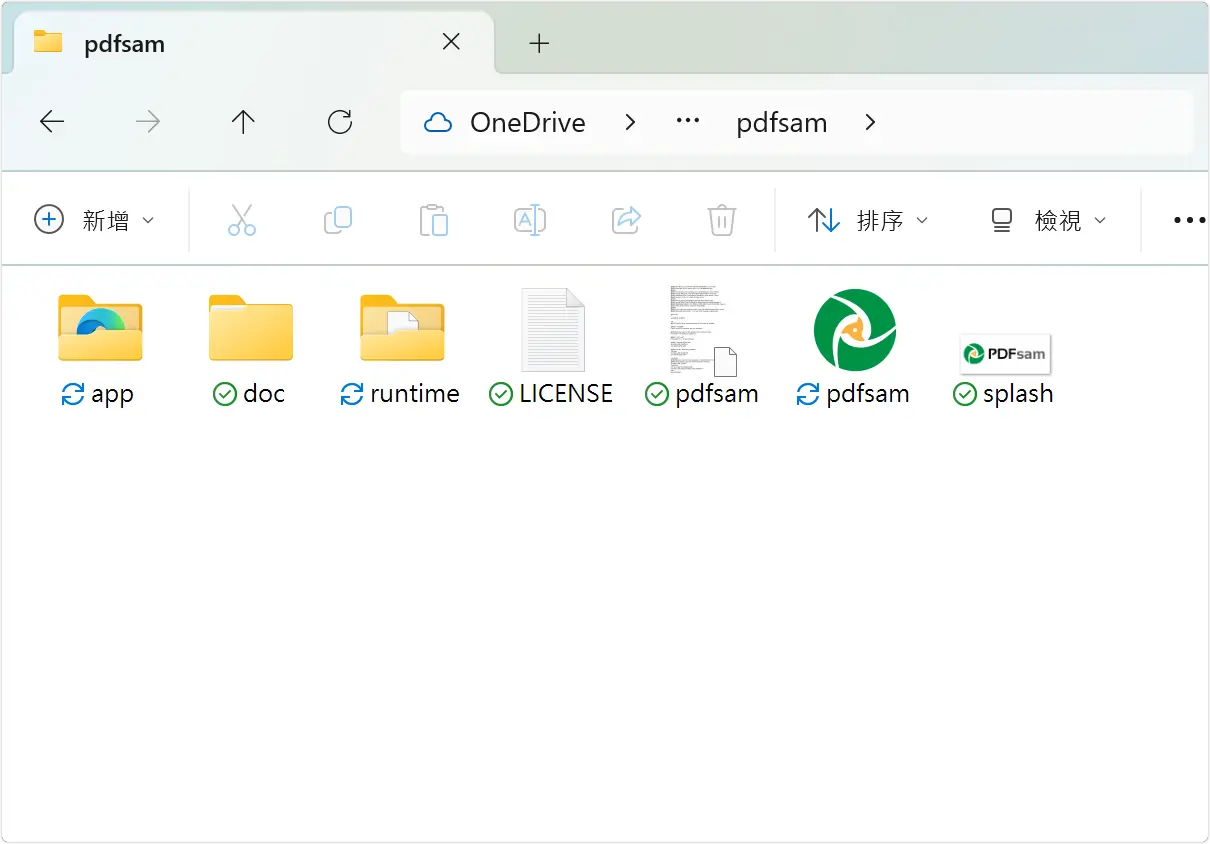This screenshot has width=1210, height=844.
Task: Select the app folder icon
Action: (x=100, y=327)
